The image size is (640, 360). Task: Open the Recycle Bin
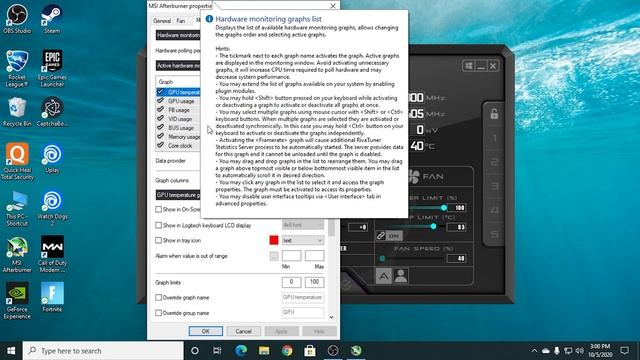coord(17,112)
